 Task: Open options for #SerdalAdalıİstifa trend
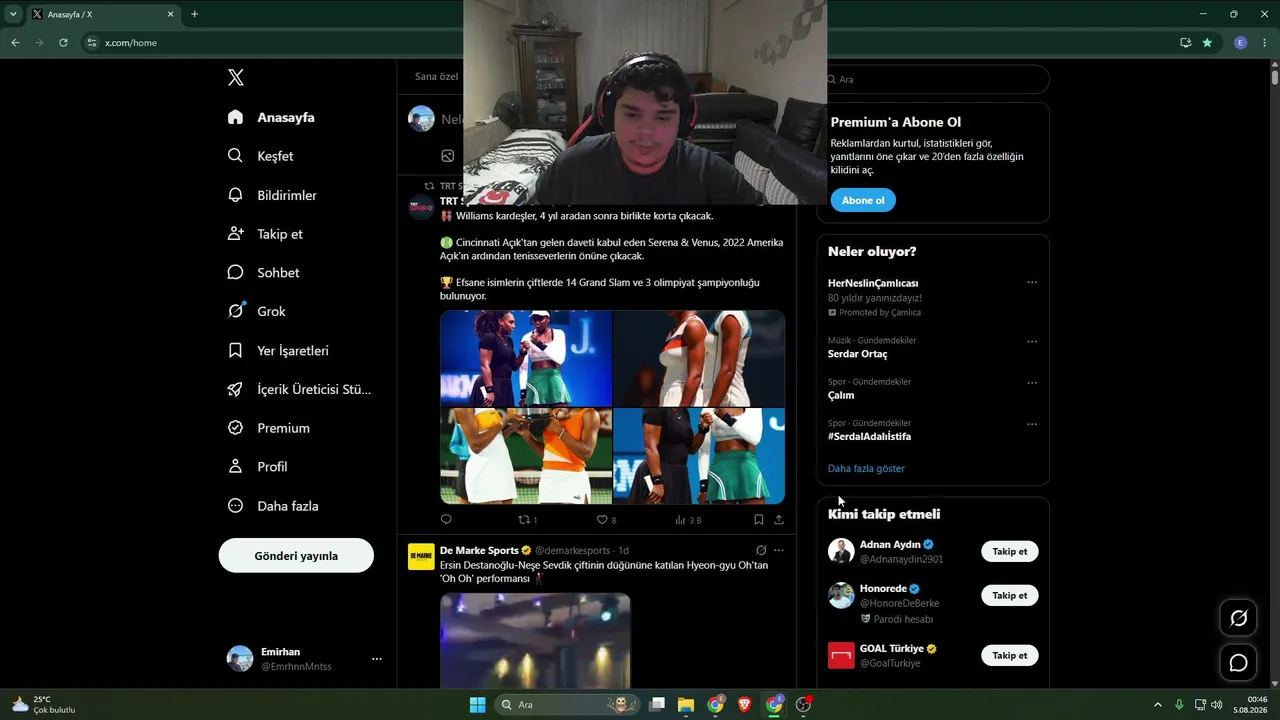point(1032,424)
